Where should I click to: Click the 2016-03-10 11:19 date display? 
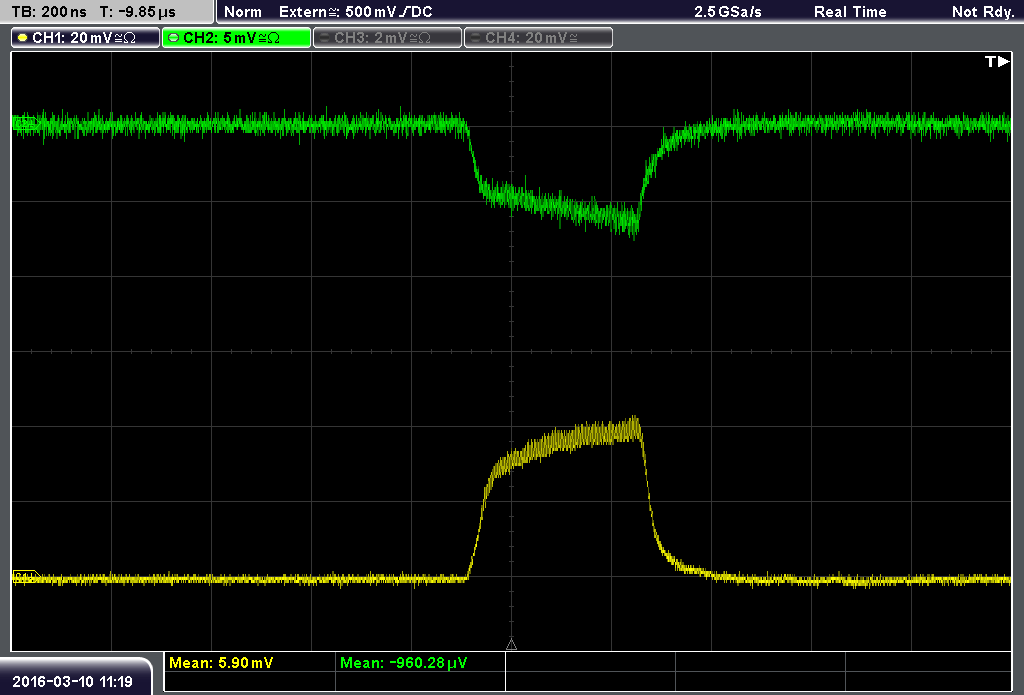[x=72, y=681]
